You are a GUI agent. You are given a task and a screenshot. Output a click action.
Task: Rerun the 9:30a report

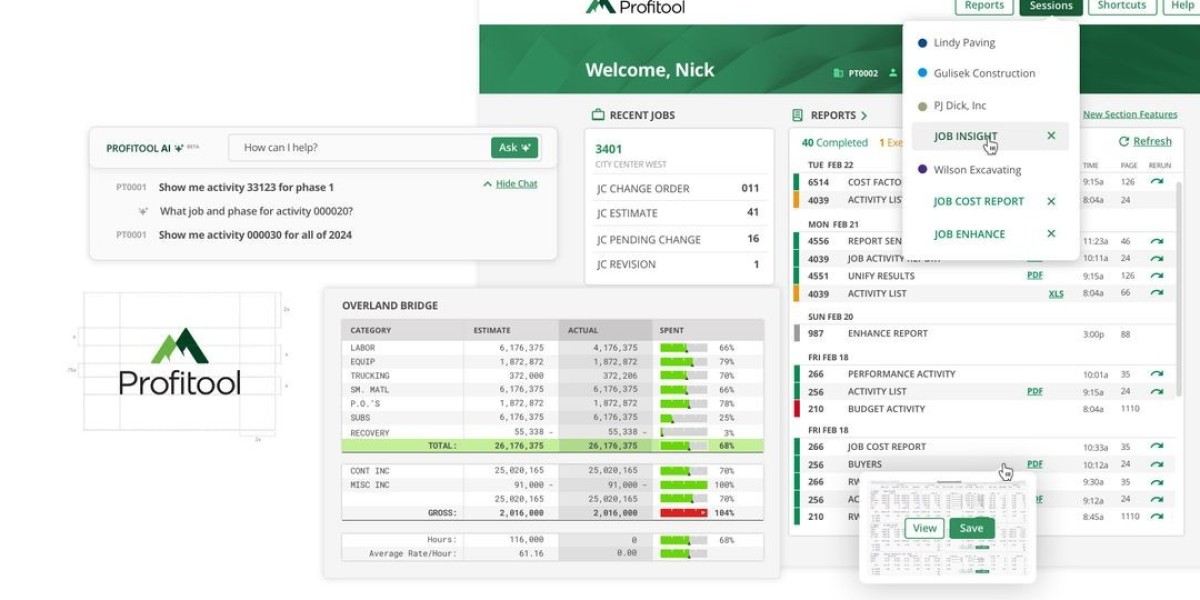1157,482
